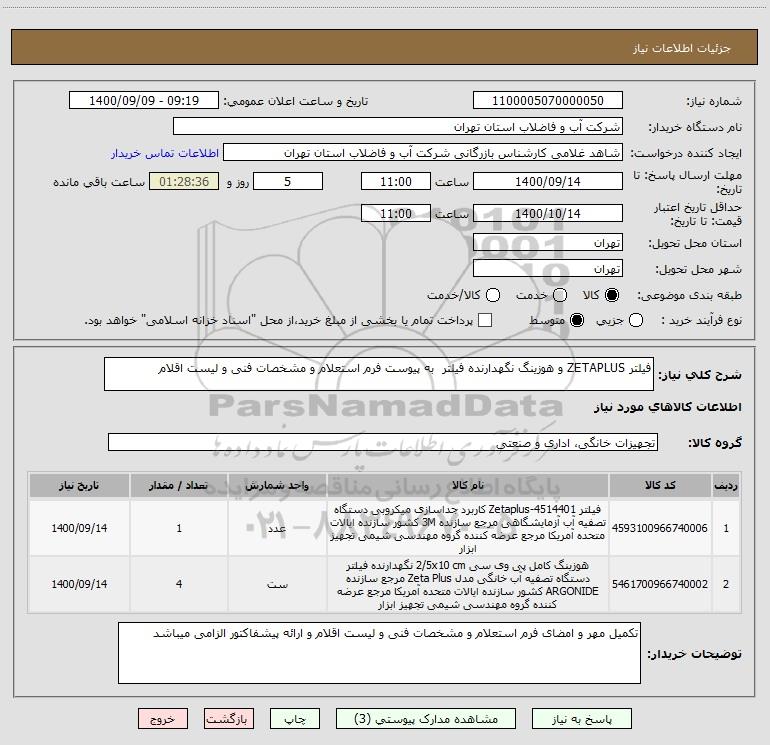
Task: Click the remaining days field showing 5
Action: 288,181
